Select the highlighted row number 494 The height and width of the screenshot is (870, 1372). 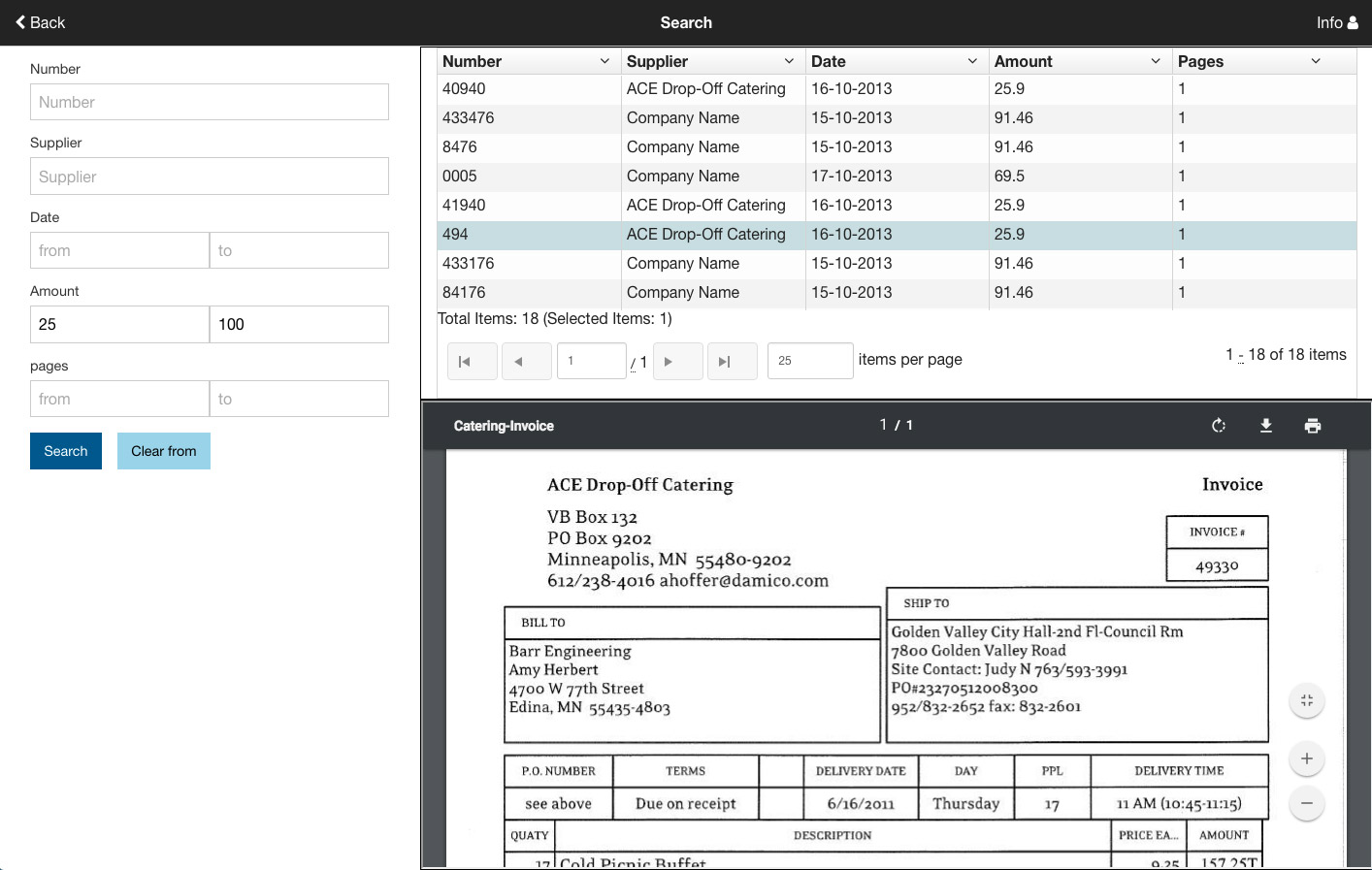coord(897,235)
